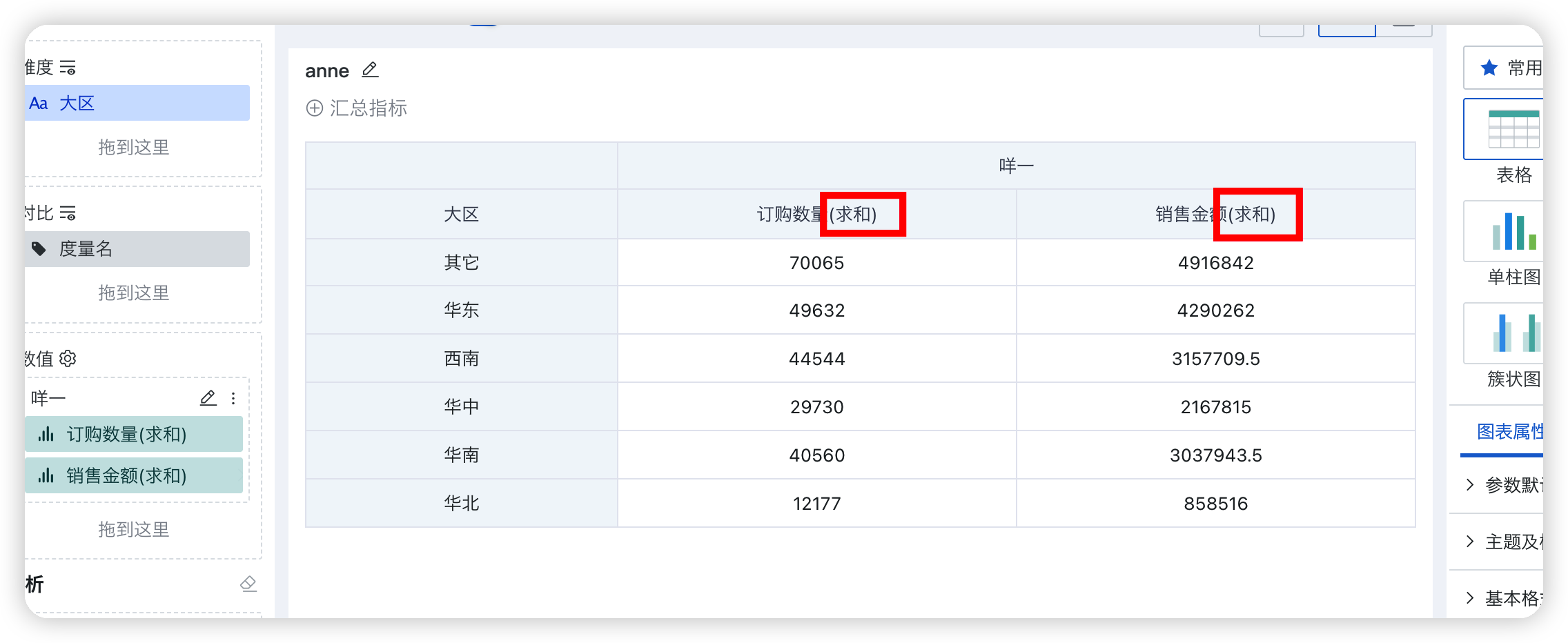
Task: Click the pencil icon to rename 咩一 group
Action: [x=208, y=398]
